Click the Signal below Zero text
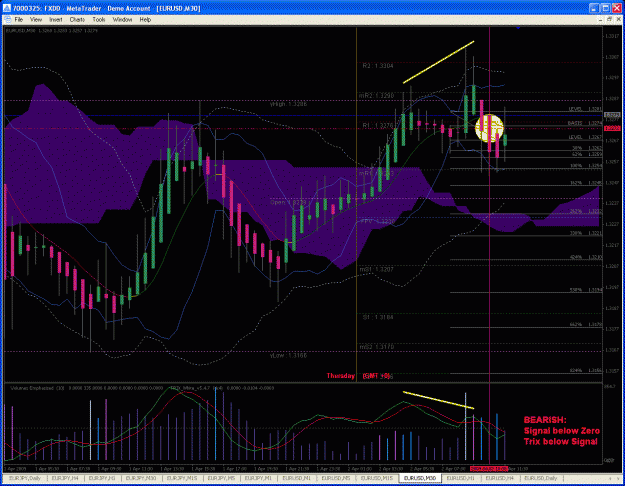The width and height of the screenshot is (625, 486). (x=562, y=431)
